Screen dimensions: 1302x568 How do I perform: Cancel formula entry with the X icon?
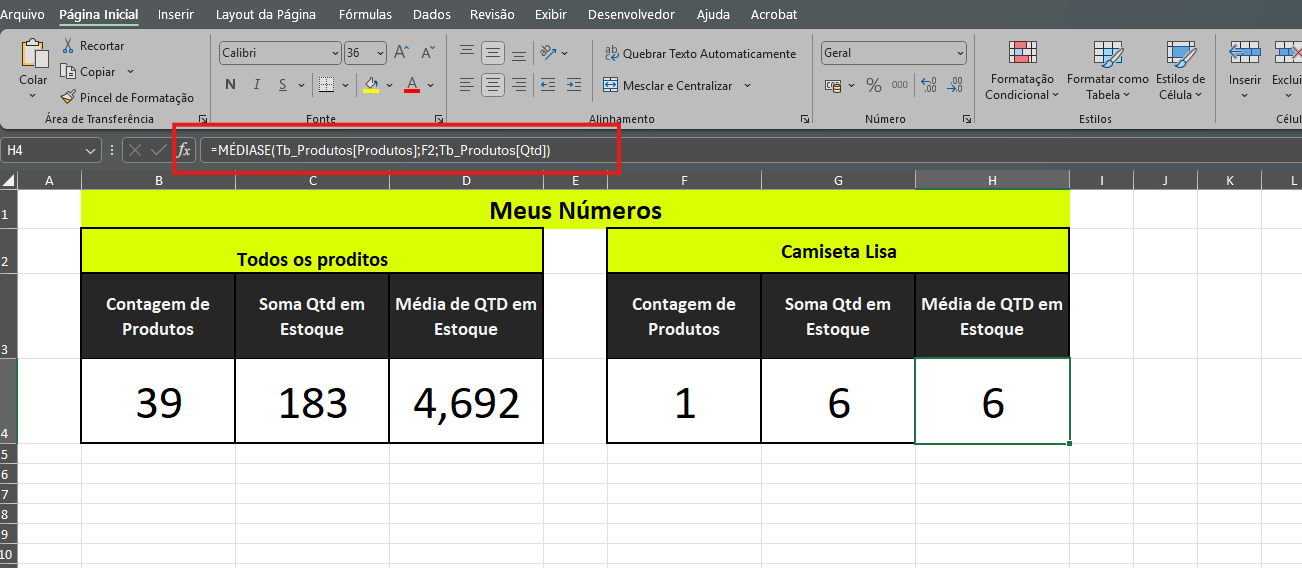135,150
